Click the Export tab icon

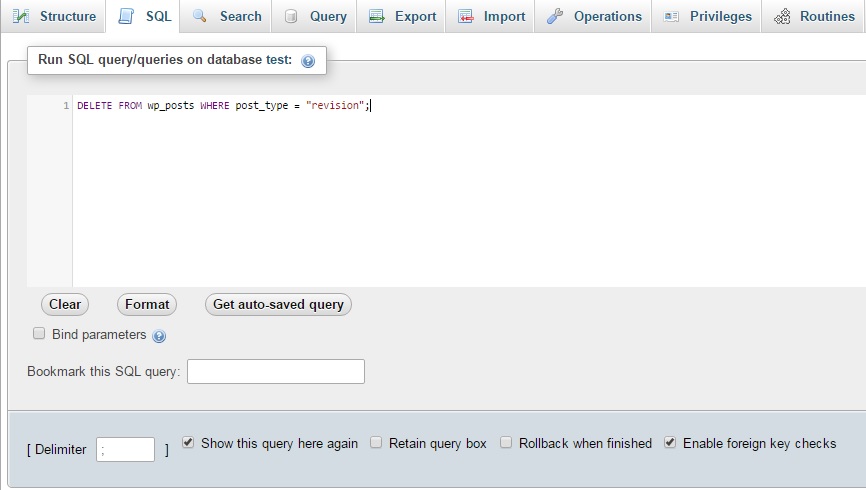[x=376, y=16]
